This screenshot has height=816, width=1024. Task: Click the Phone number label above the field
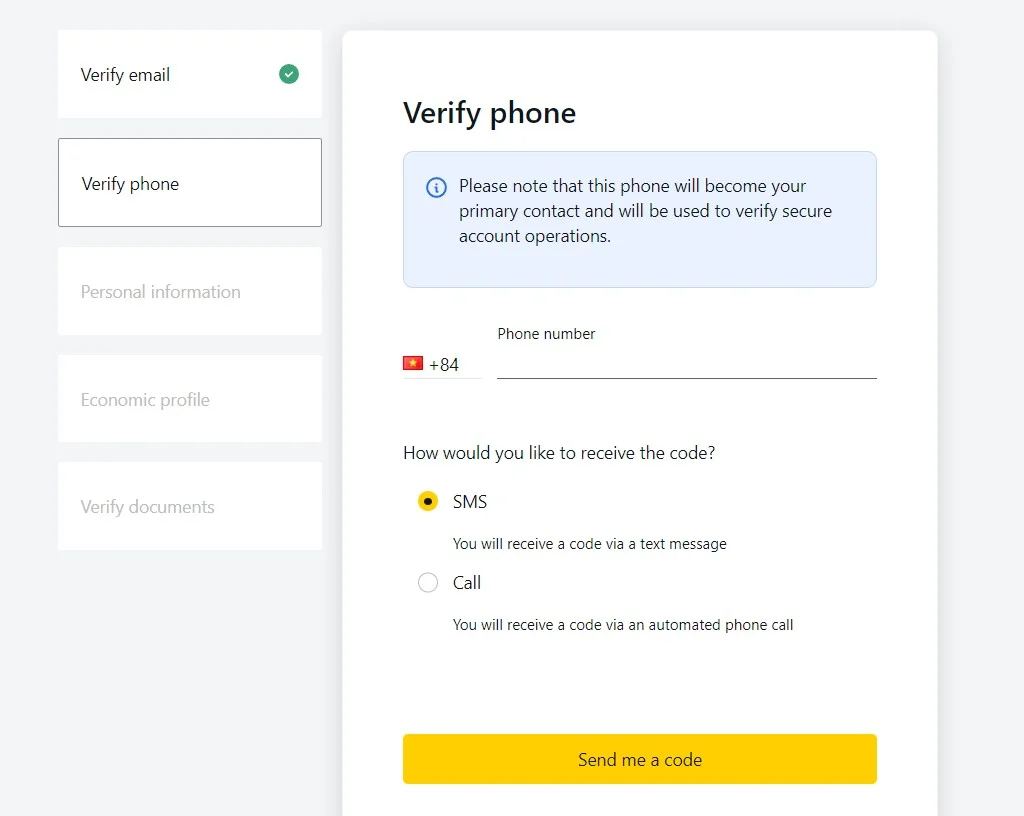tap(546, 333)
